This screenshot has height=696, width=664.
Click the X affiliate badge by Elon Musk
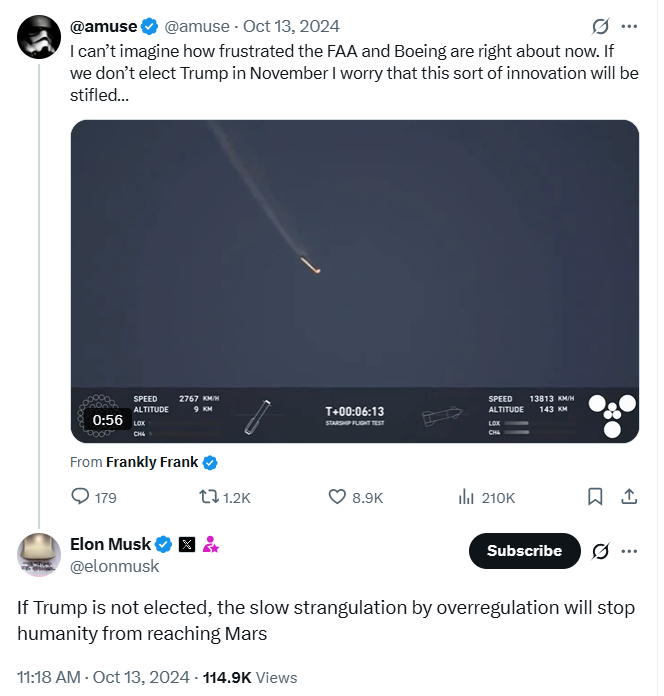click(x=186, y=545)
